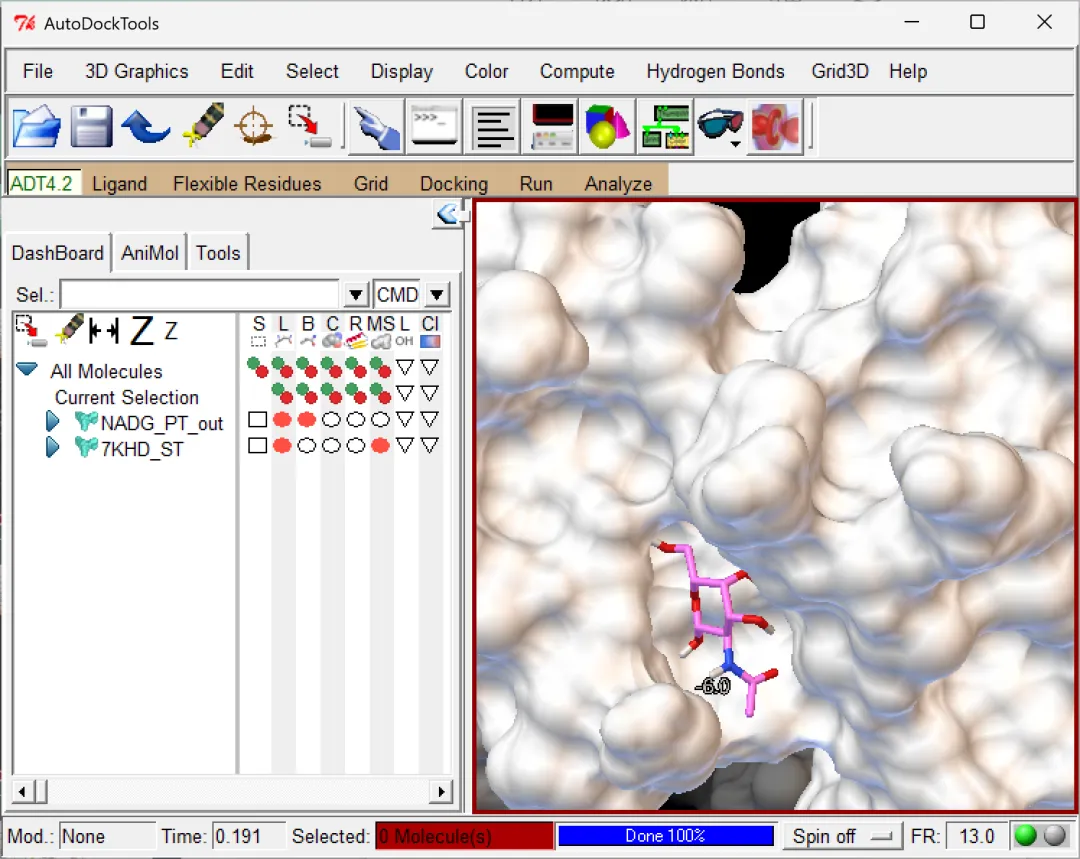Open the Sel. field dropdown arrow
The height and width of the screenshot is (859, 1080).
coord(355,295)
